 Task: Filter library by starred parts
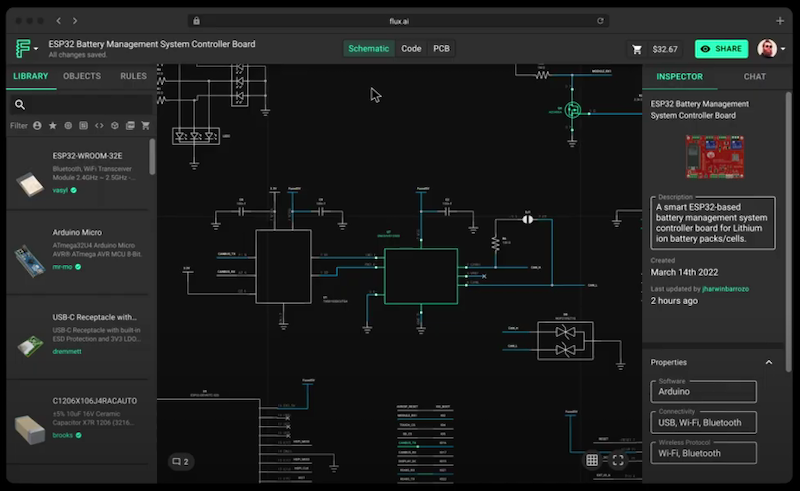coord(53,126)
